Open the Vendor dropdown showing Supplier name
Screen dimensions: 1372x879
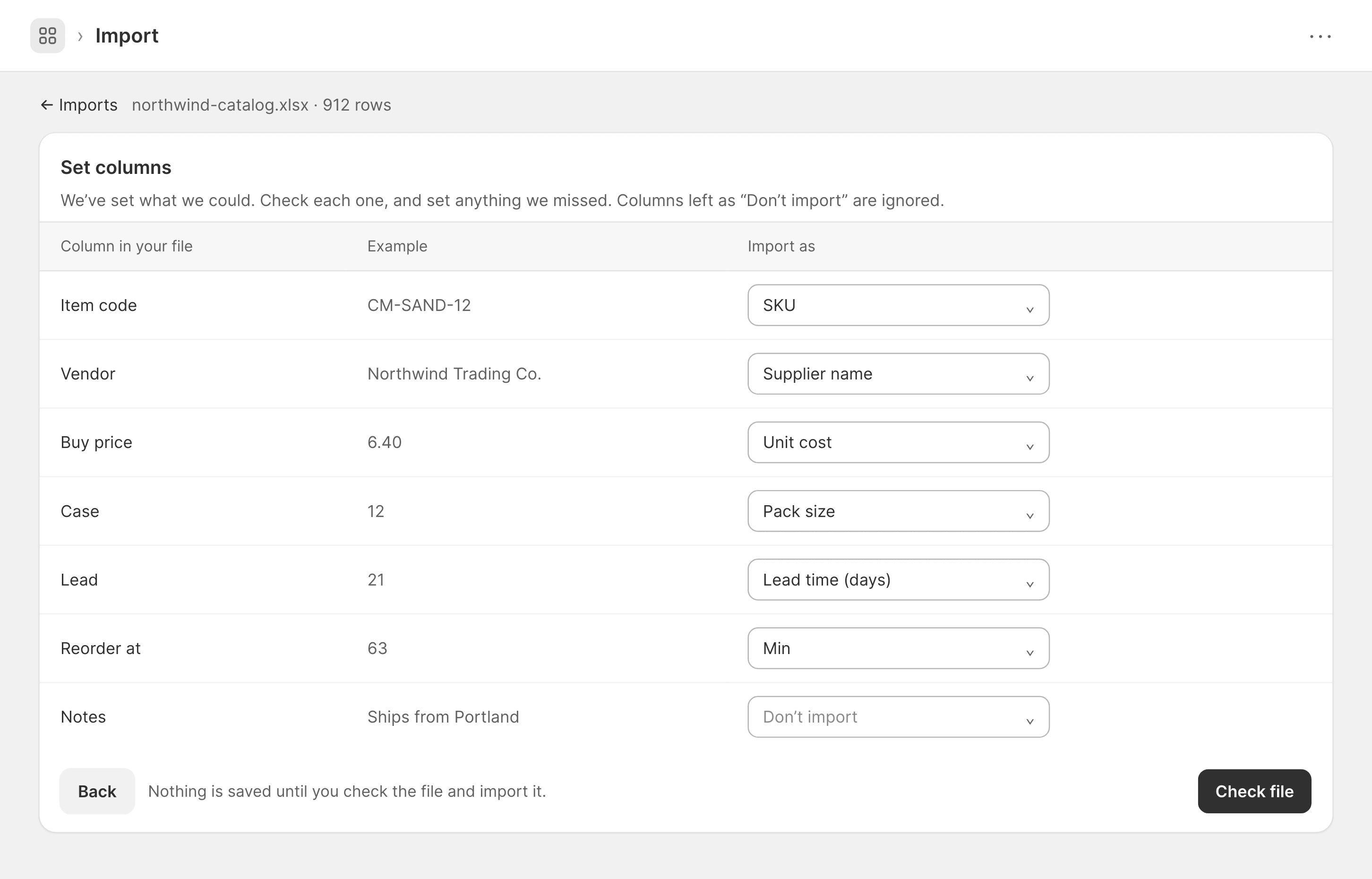[898, 374]
